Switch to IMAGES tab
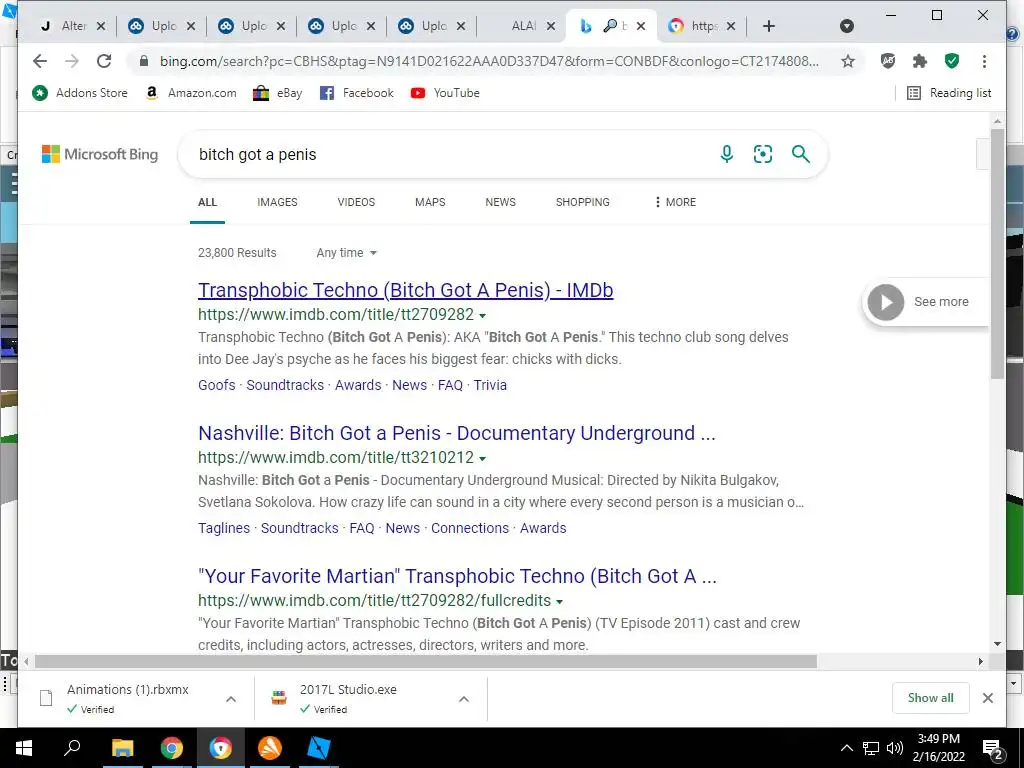 coord(278,202)
